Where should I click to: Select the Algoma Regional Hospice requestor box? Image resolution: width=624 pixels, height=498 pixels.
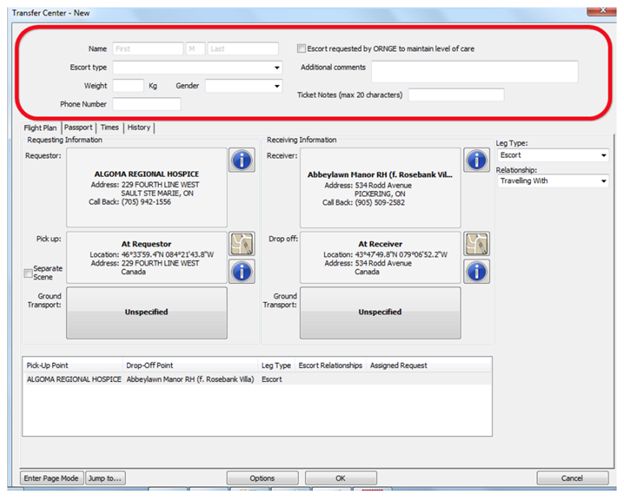(146, 187)
